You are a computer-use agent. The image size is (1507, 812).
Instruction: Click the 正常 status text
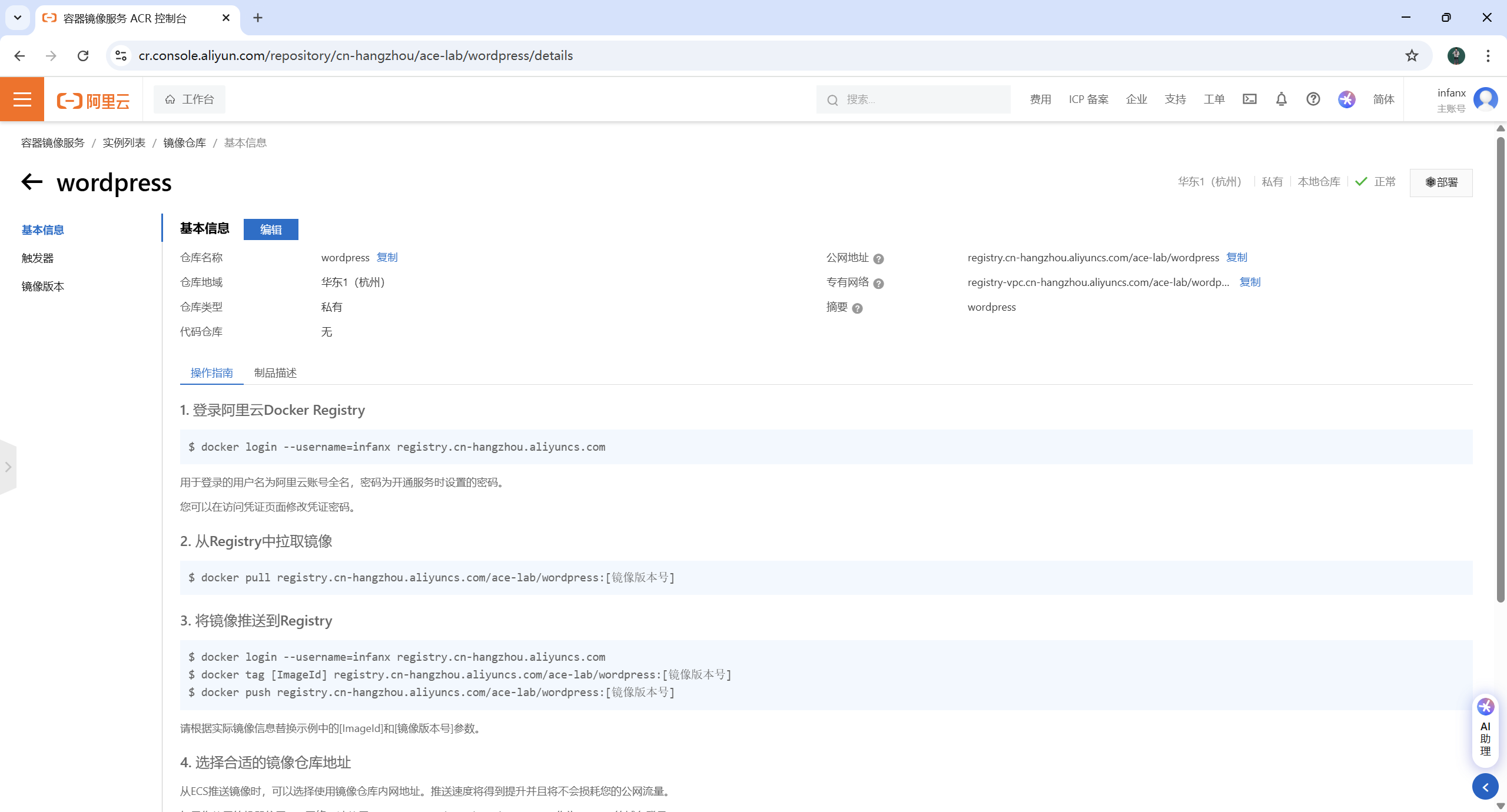click(x=1385, y=182)
